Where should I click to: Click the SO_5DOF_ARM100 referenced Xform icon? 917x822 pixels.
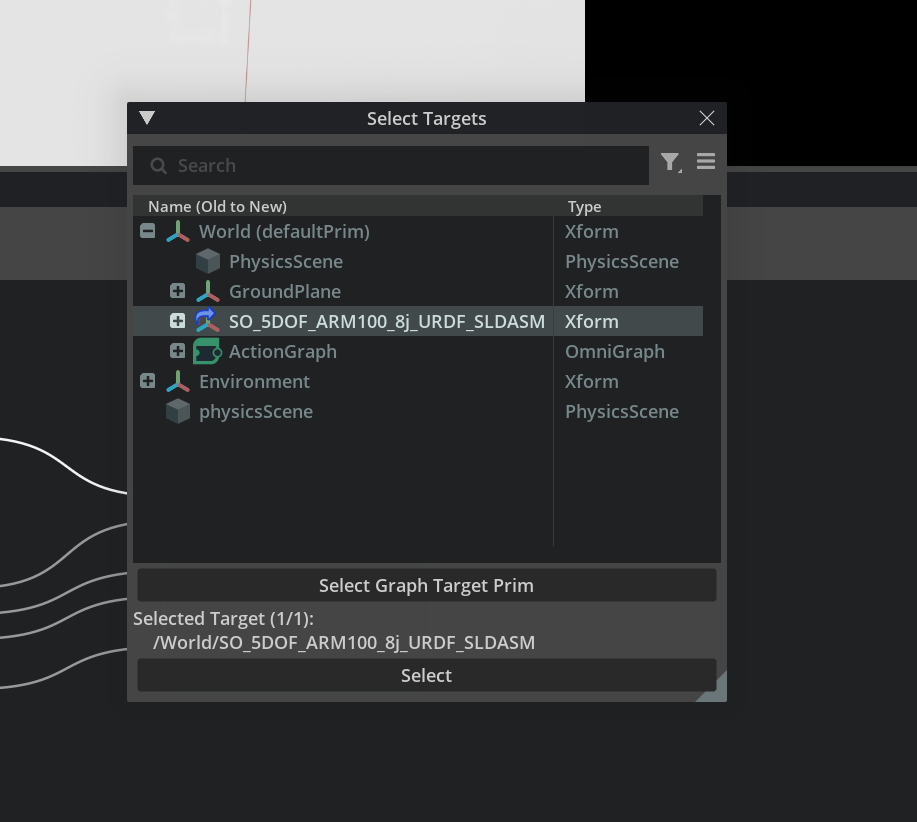[x=207, y=320]
